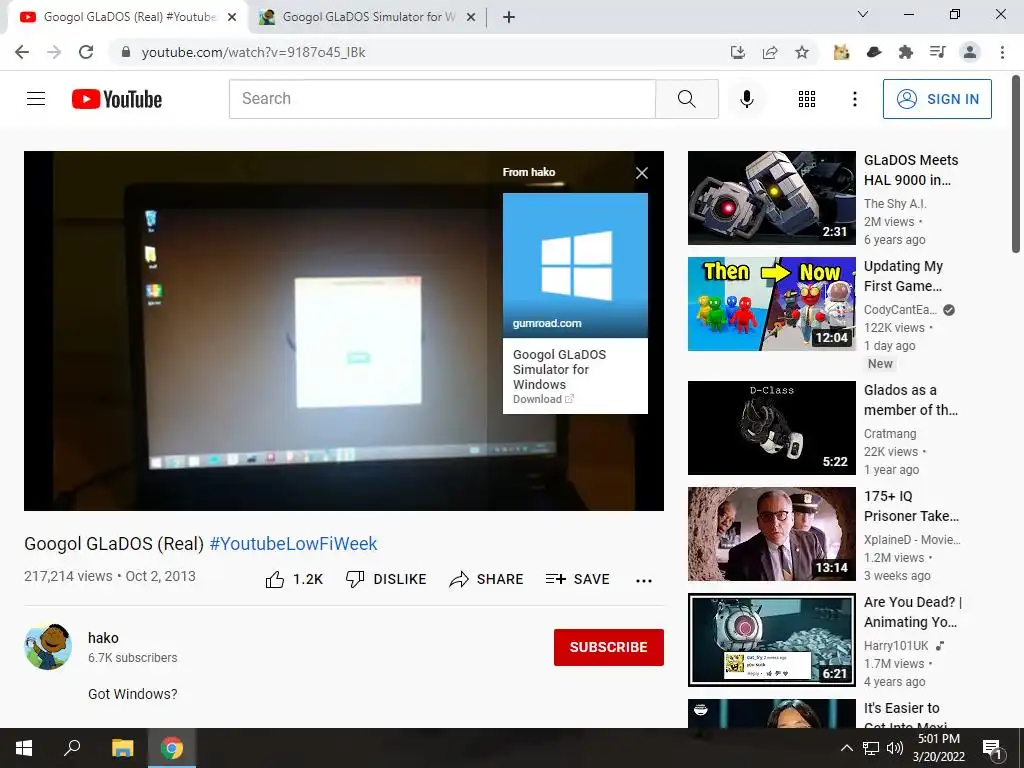Open 'GLaDOS Meets HAL 9000' thumbnail
Viewport: 1024px width, 768px height.
pos(771,198)
